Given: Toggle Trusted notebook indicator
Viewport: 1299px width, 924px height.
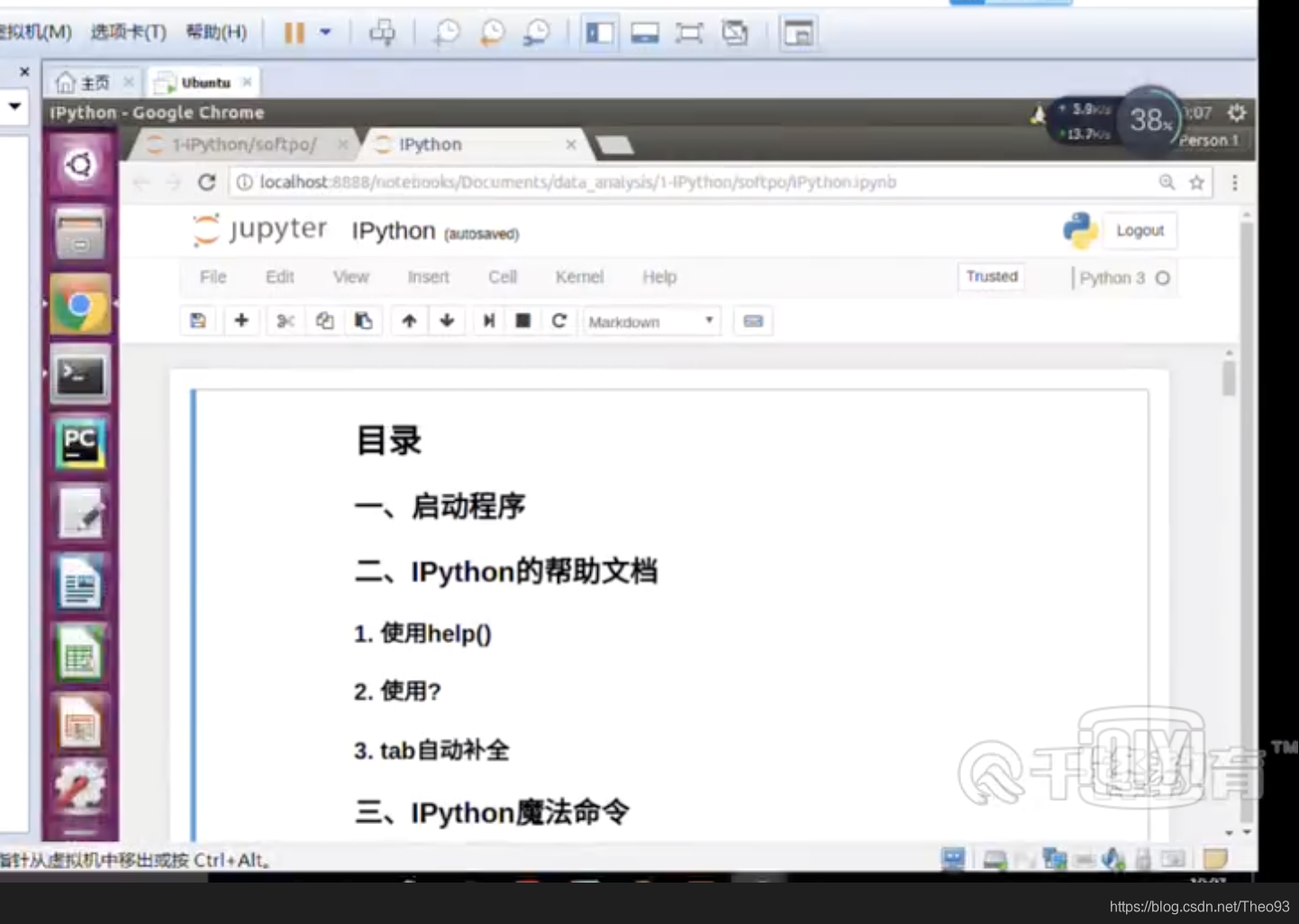Looking at the screenshot, I should (x=992, y=276).
